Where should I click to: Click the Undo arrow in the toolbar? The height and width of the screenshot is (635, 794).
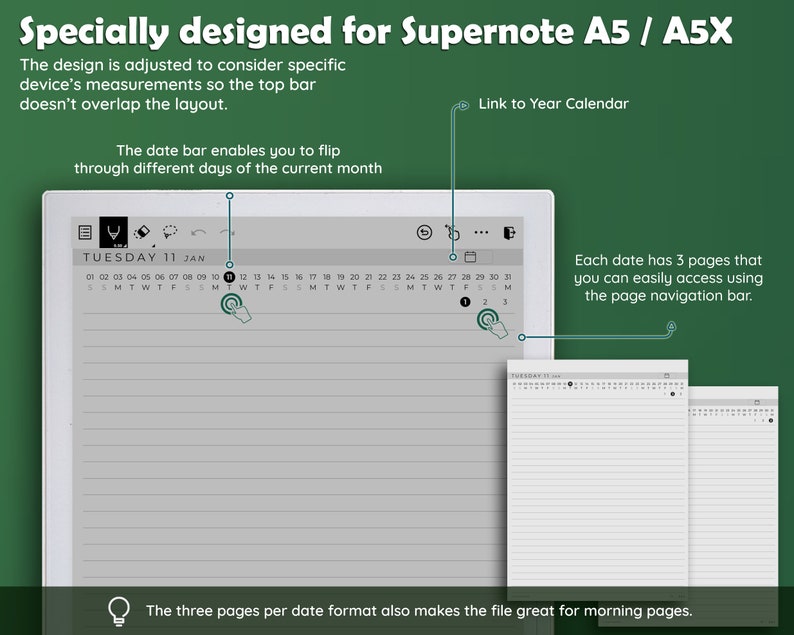198,232
